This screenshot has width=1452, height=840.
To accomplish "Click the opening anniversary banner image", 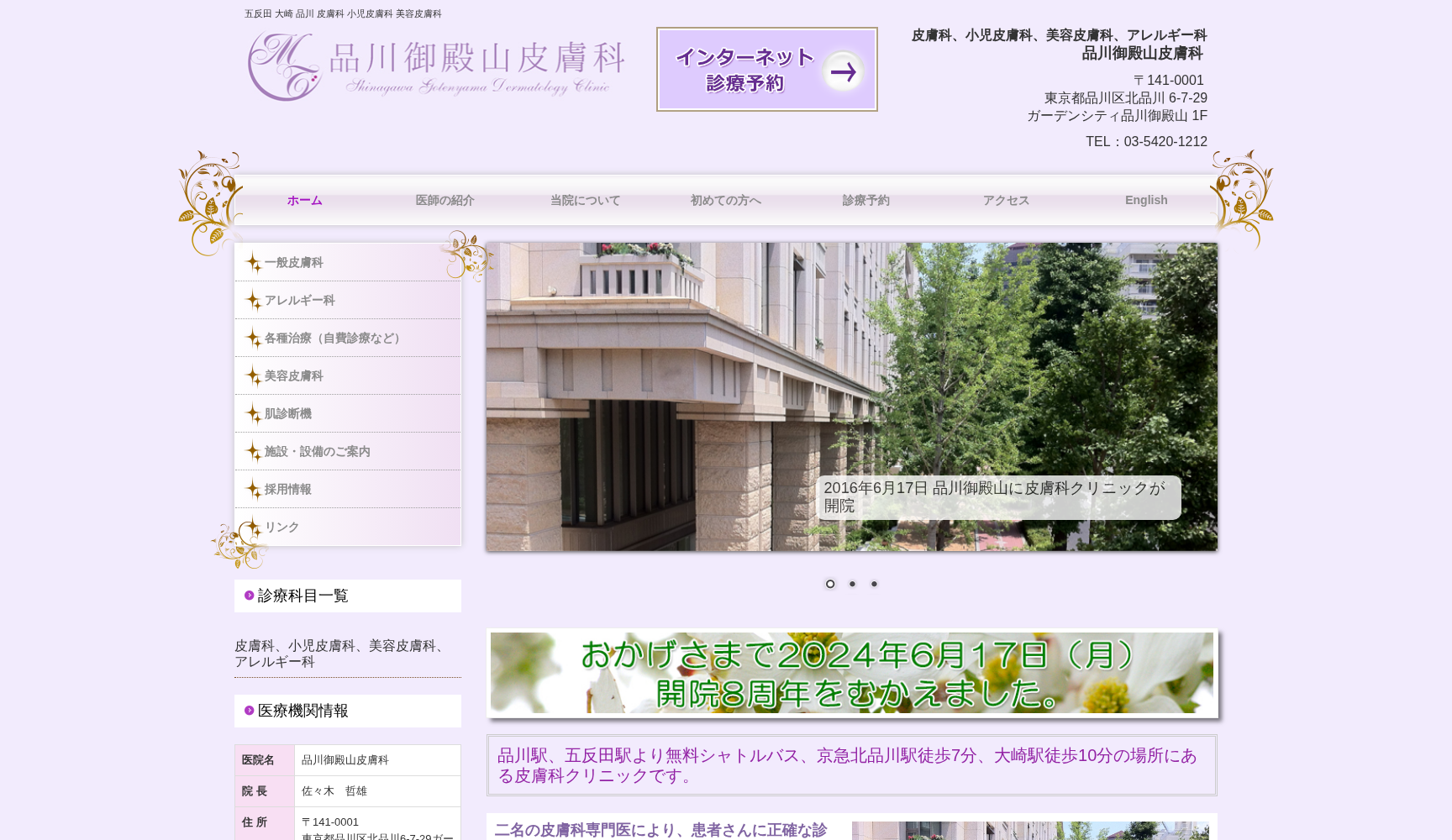I will [x=851, y=673].
